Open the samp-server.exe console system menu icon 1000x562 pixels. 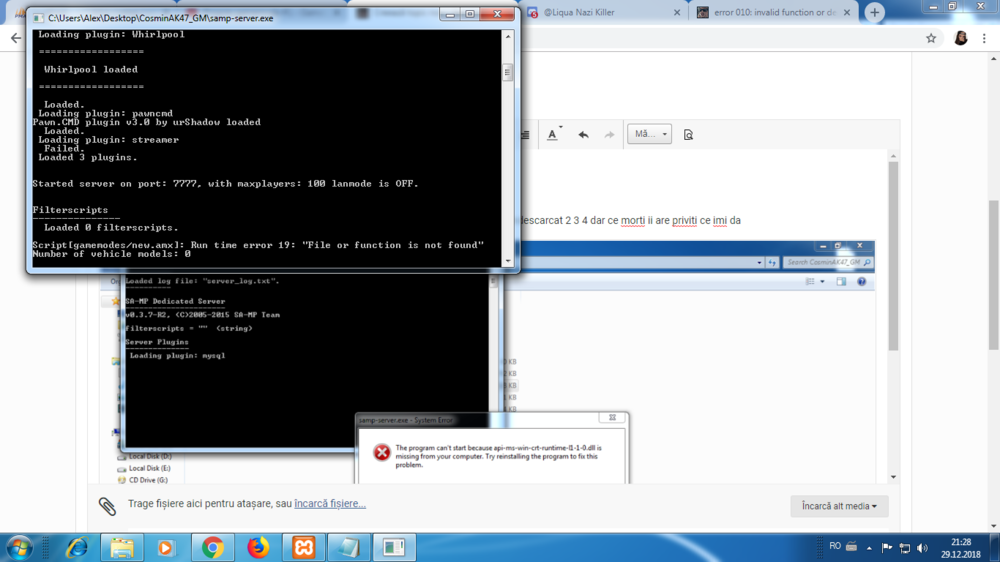38,18
